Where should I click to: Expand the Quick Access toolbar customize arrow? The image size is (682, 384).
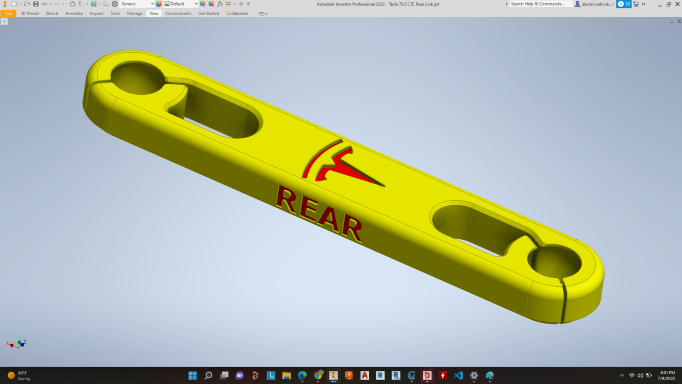(248, 4)
